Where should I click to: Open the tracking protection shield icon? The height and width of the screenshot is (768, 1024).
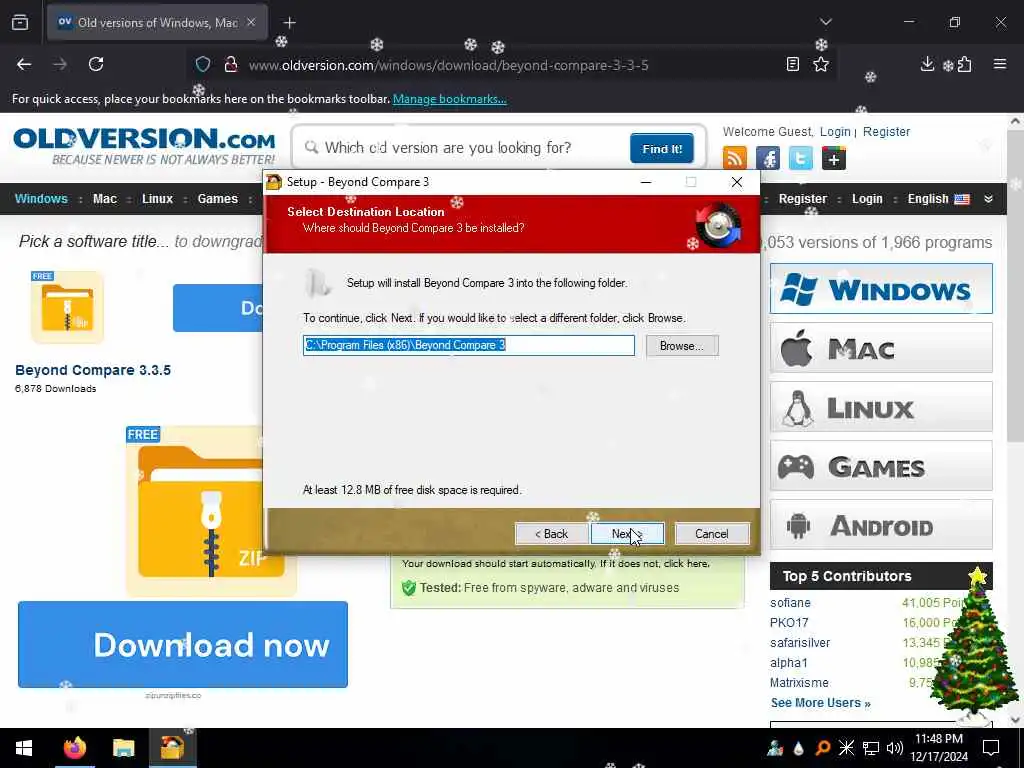pyautogui.click(x=203, y=64)
